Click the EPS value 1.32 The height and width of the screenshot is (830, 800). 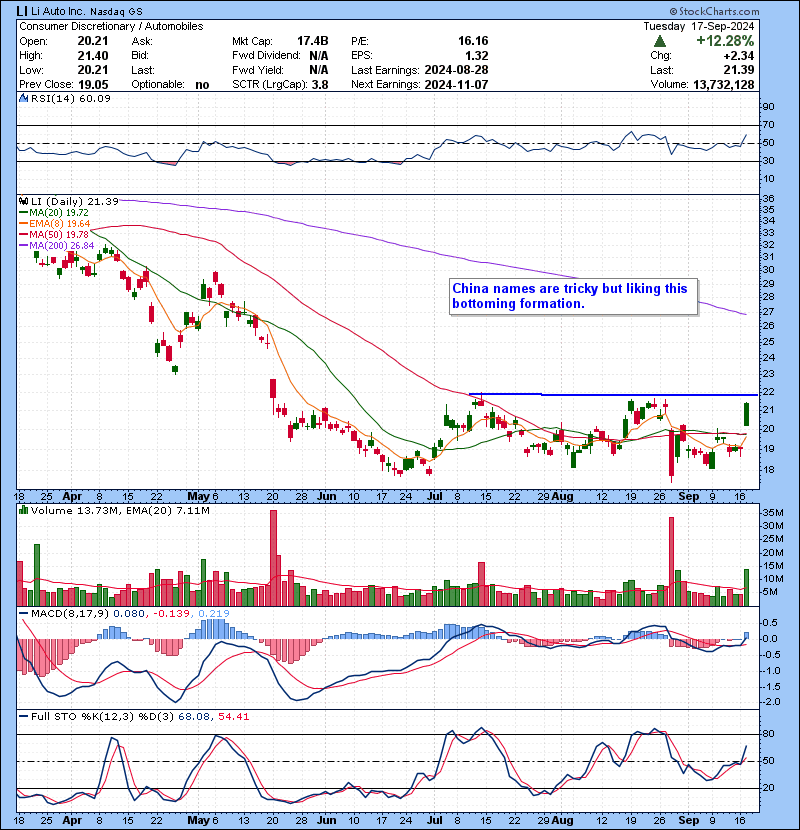coord(477,56)
